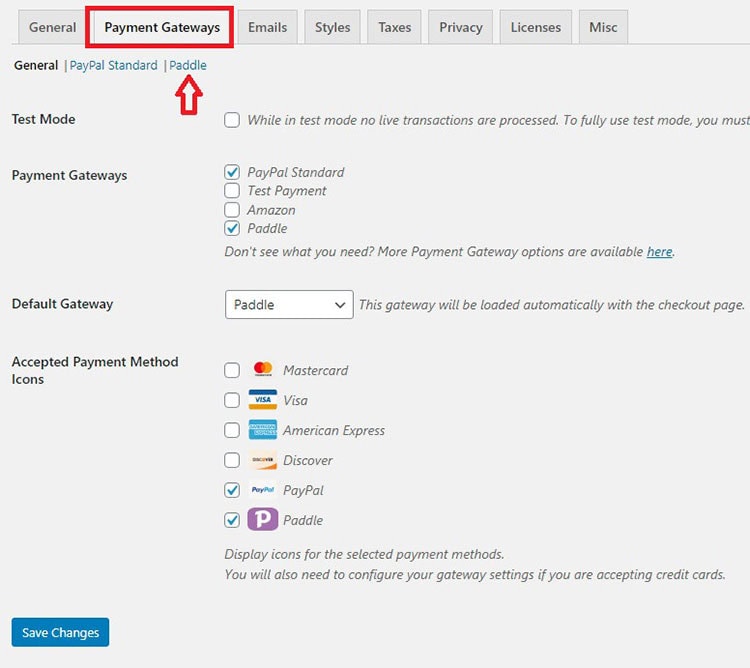750x668 pixels.
Task: Uncheck the PayPal Standard gateway checkbox
Action: click(x=232, y=172)
